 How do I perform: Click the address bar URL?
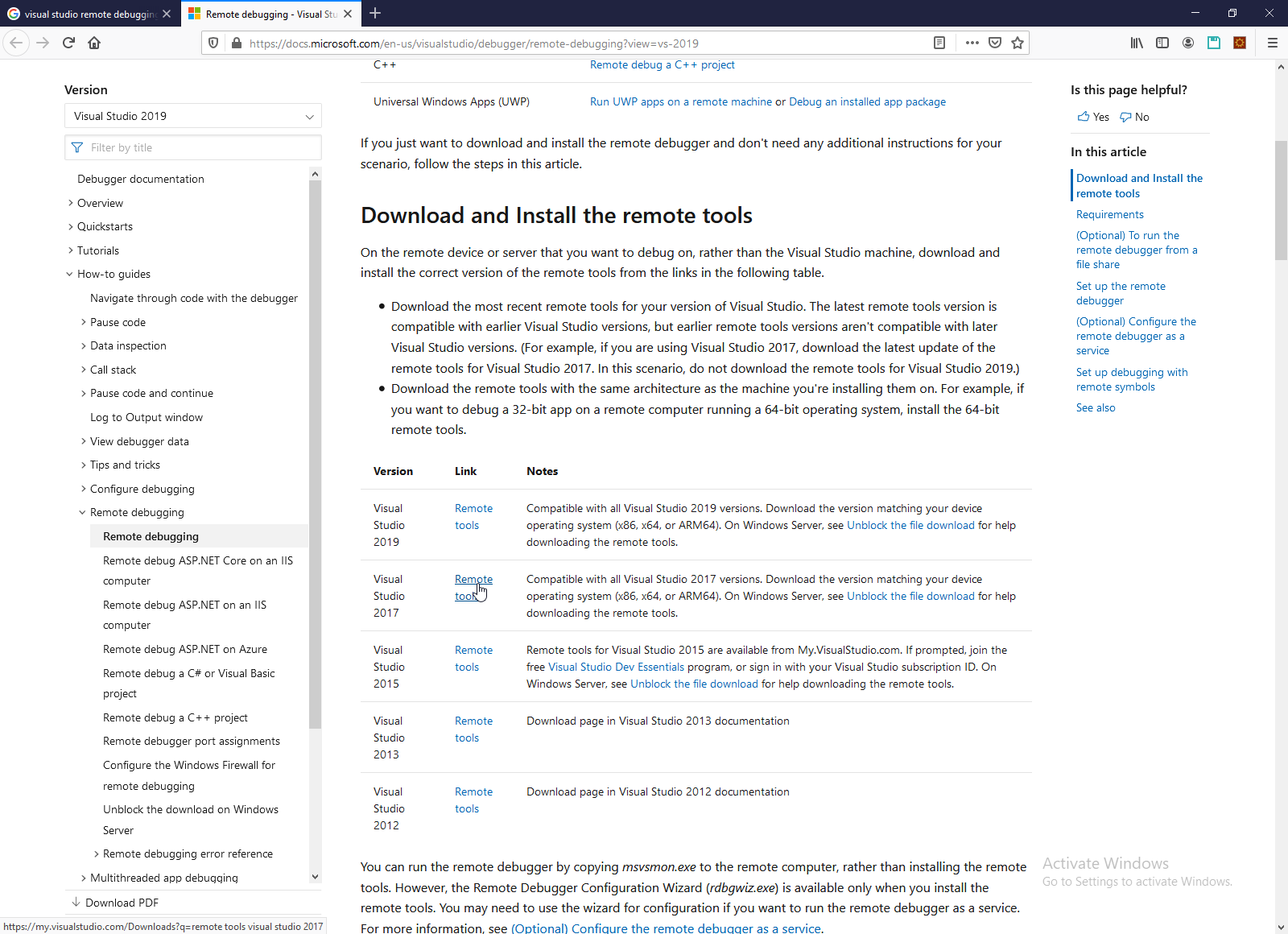click(473, 43)
